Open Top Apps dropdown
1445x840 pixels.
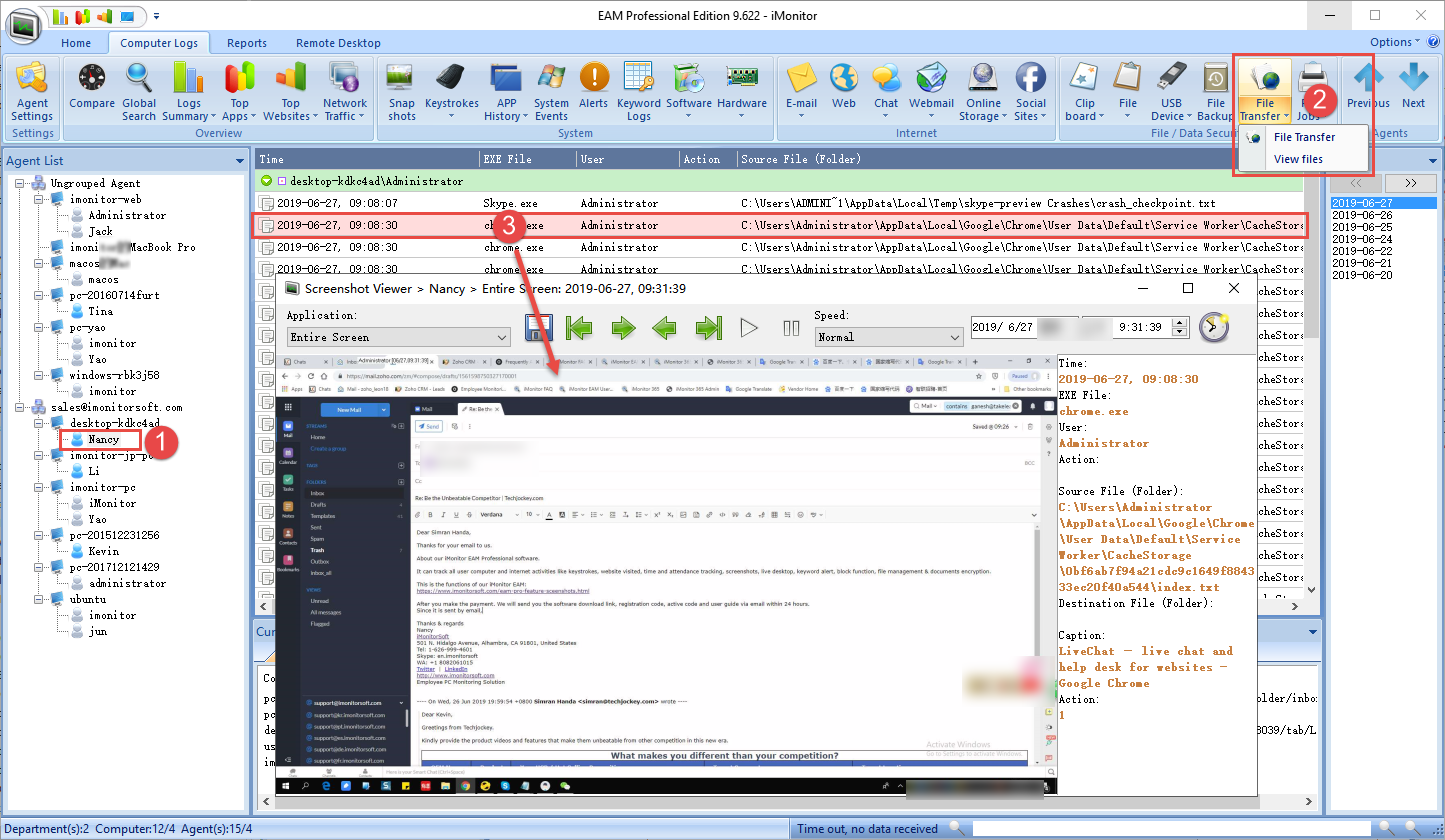click(x=239, y=91)
